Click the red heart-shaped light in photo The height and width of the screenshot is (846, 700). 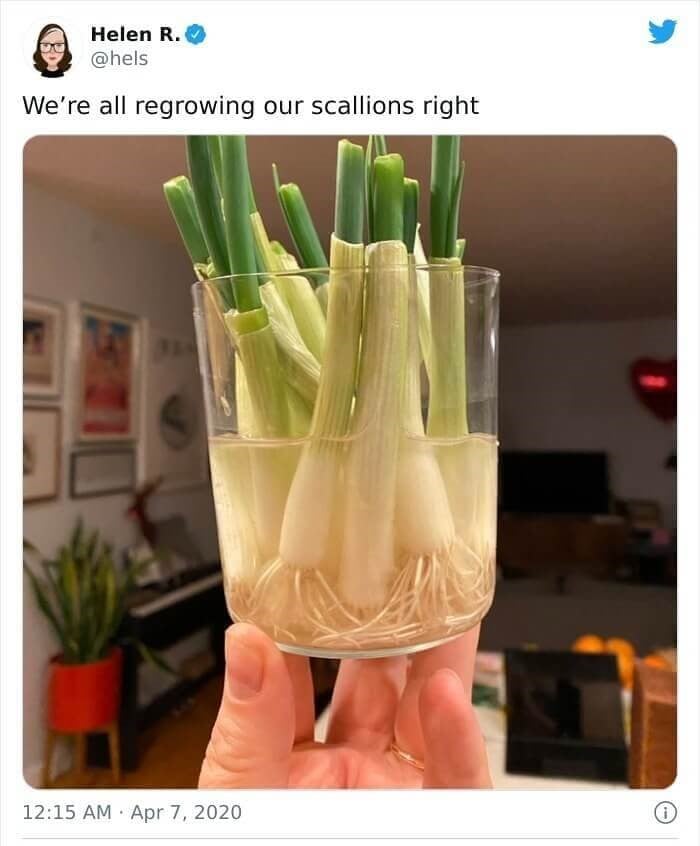pyautogui.click(x=653, y=387)
